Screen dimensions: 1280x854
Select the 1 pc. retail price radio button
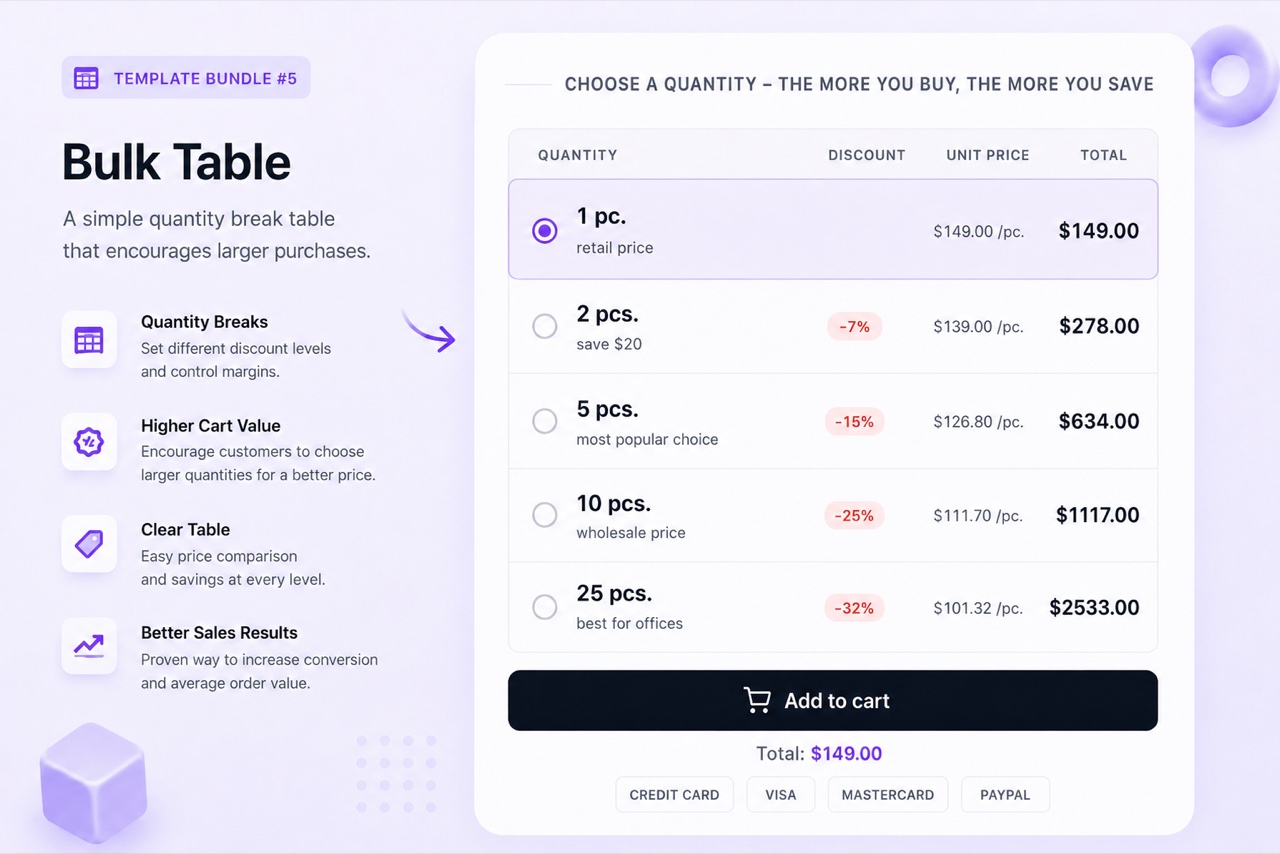click(x=545, y=231)
